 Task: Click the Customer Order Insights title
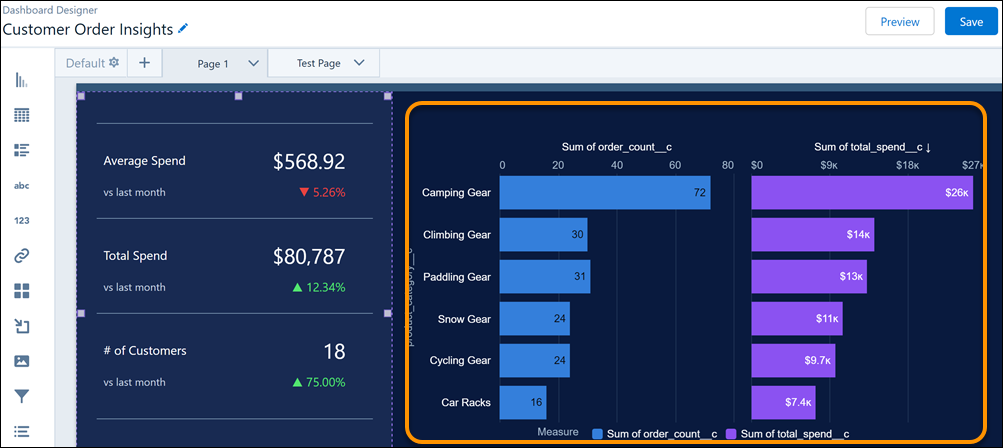(88, 29)
